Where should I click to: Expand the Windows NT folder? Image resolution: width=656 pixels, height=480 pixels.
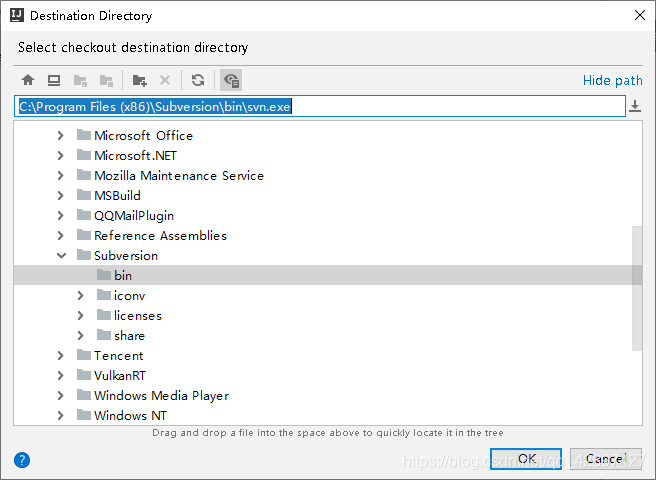click(61, 416)
